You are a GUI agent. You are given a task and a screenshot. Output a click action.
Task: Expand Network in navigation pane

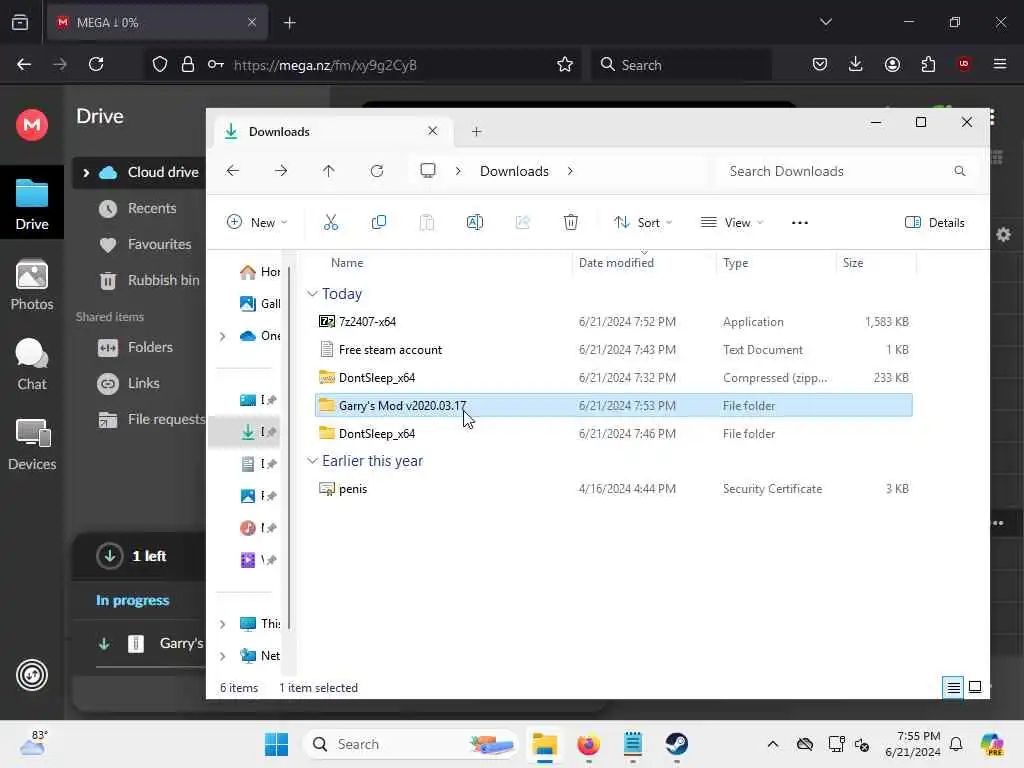223,656
